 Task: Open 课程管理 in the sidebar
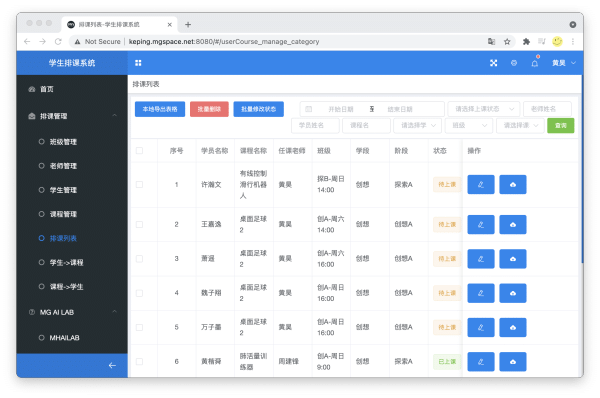pyautogui.click(x=63, y=214)
